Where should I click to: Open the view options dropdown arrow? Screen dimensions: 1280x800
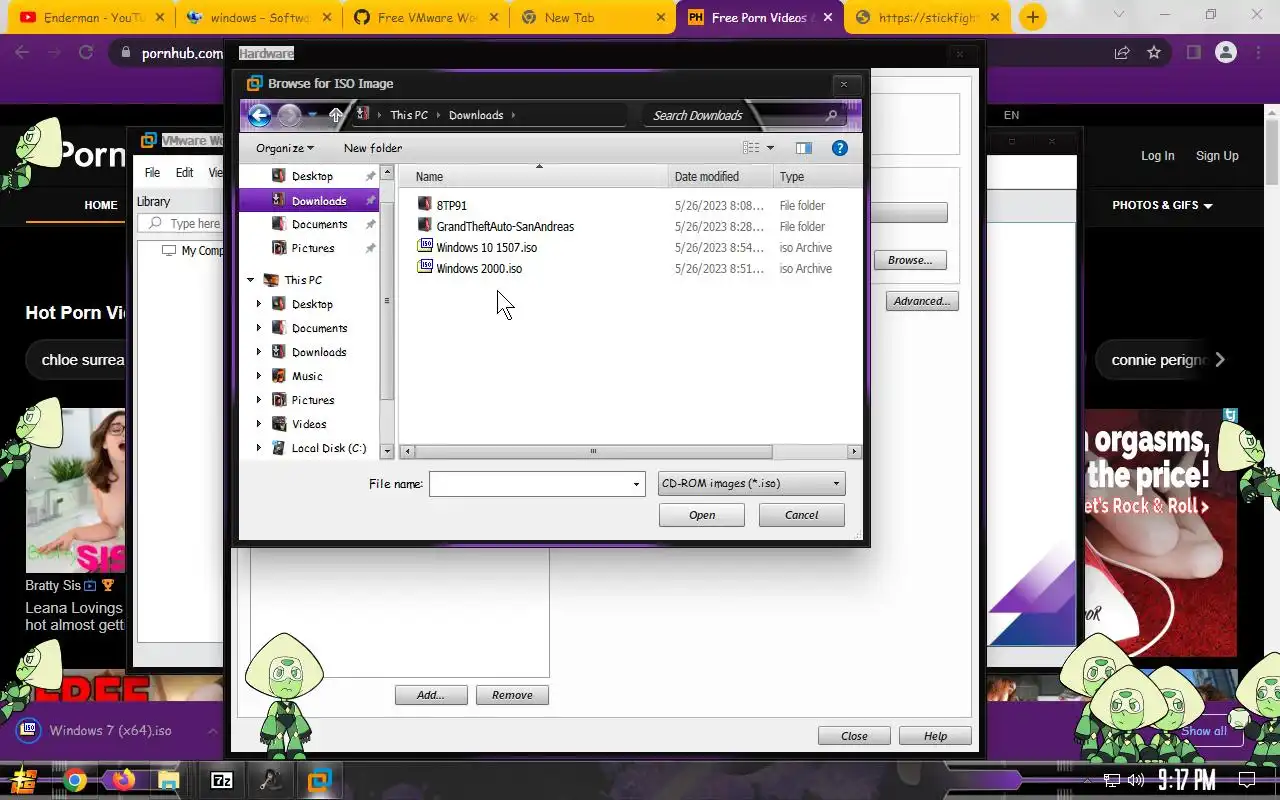click(x=770, y=148)
